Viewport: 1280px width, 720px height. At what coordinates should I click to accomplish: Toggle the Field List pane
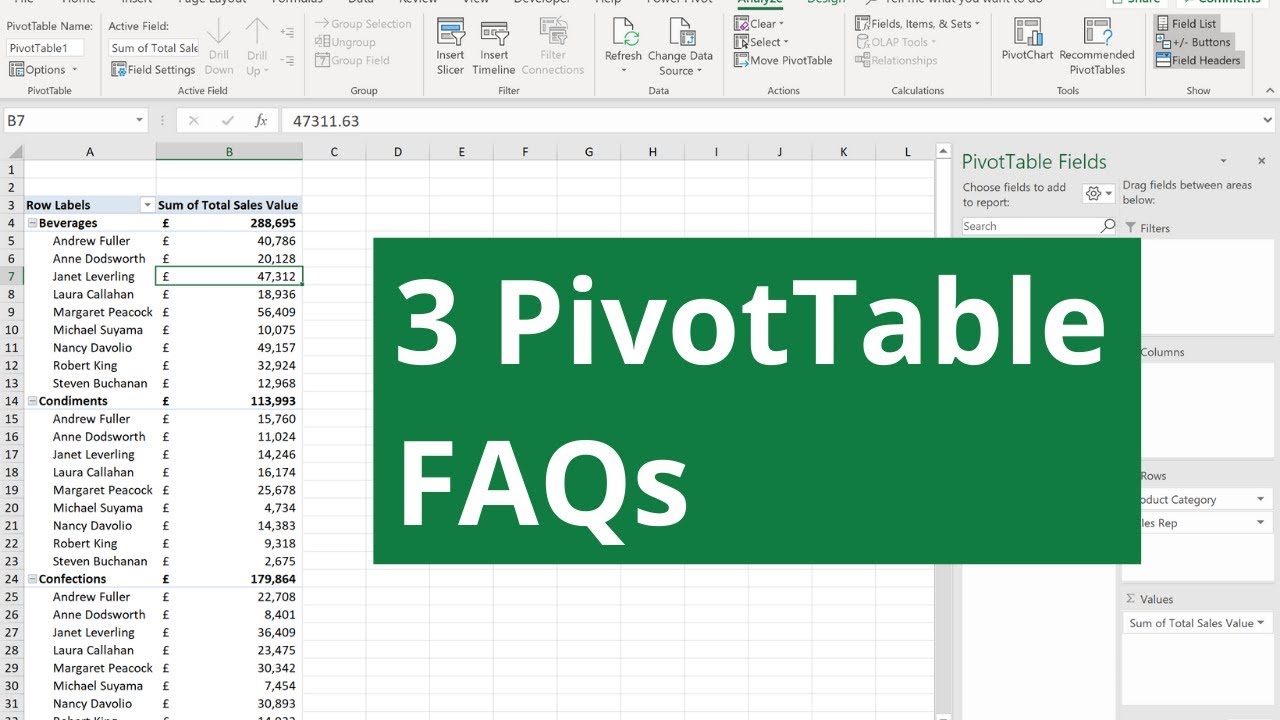point(1193,24)
